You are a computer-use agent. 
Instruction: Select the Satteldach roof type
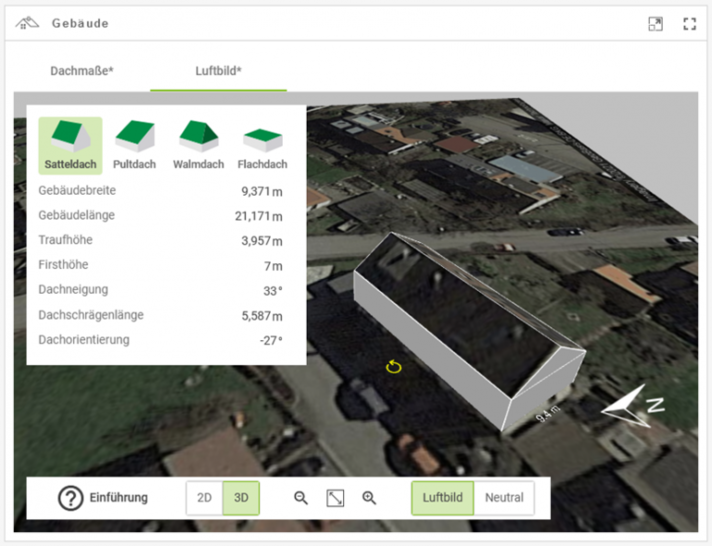click(70, 145)
